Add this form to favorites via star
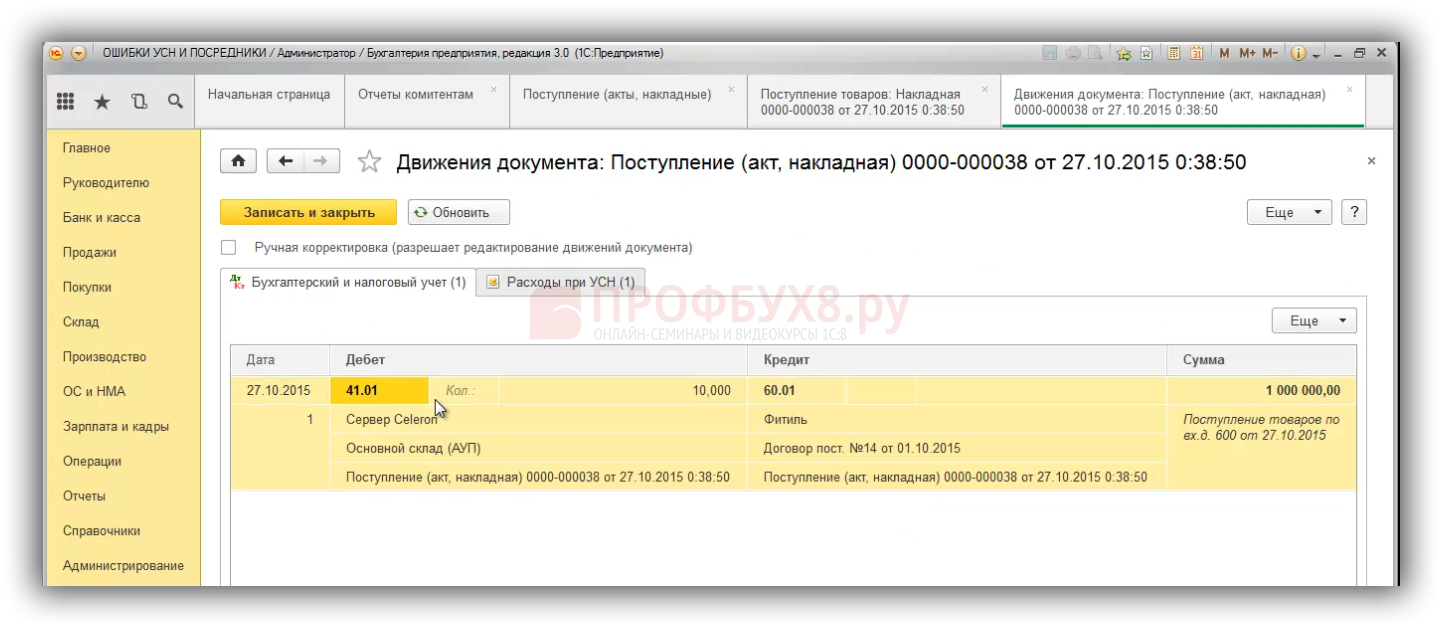The height and width of the screenshot is (628, 1442). [x=369, y=161]
